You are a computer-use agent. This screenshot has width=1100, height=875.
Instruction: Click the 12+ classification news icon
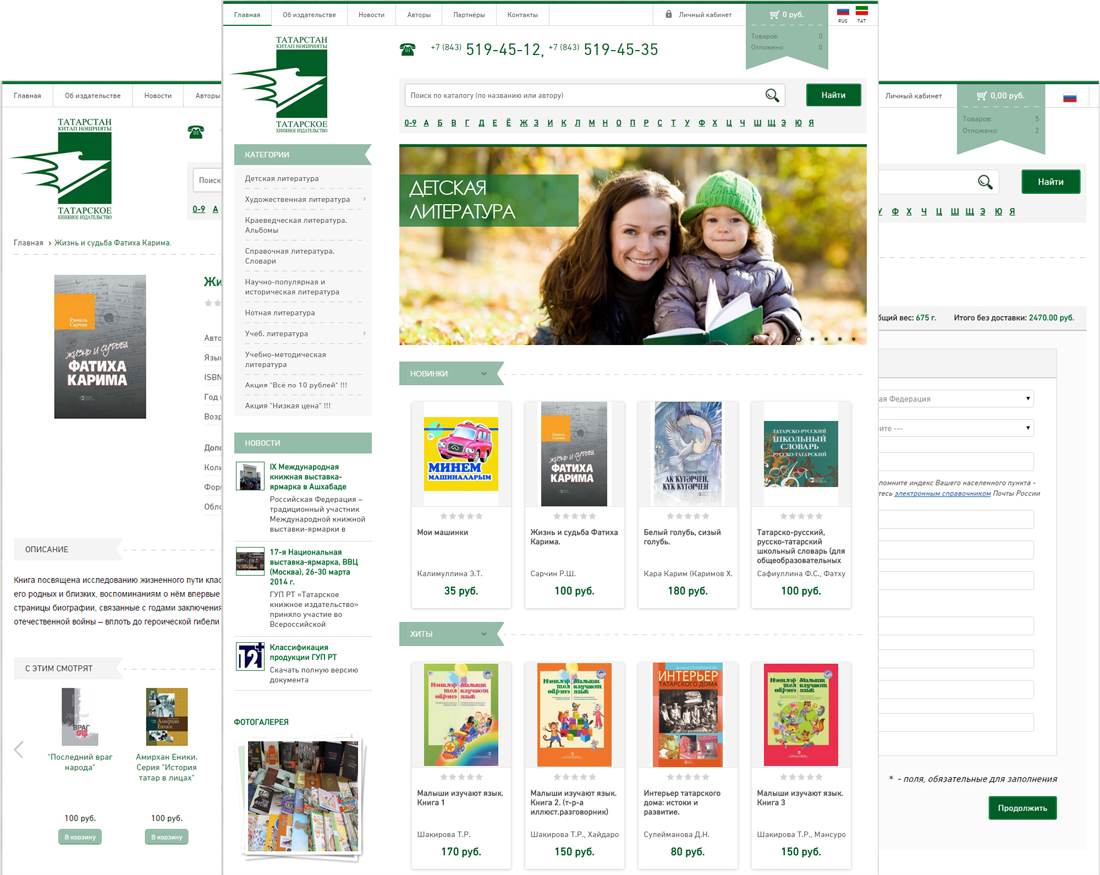click(250, 657)
